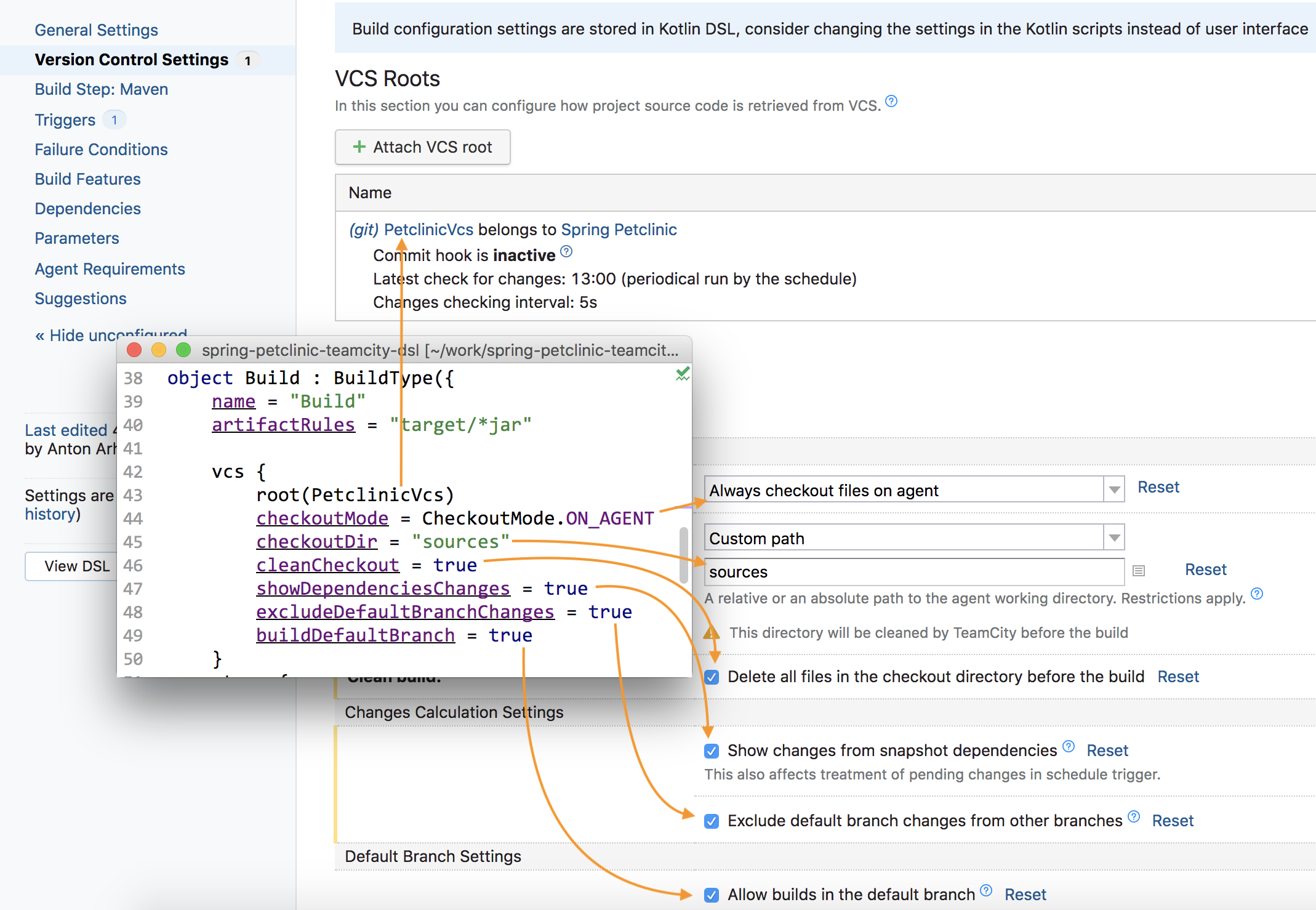Screen dimensions: 1316x910
Task: Reset Exclude default branch changes option
Action: [x=1173, y=821]
